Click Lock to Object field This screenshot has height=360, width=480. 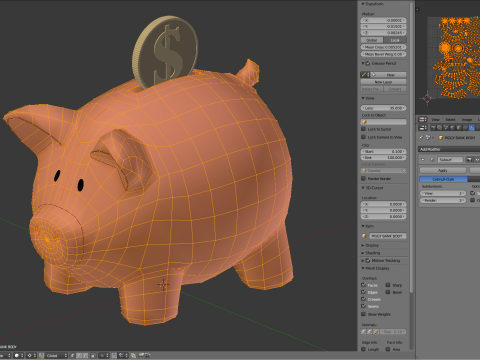pos(383,122)
